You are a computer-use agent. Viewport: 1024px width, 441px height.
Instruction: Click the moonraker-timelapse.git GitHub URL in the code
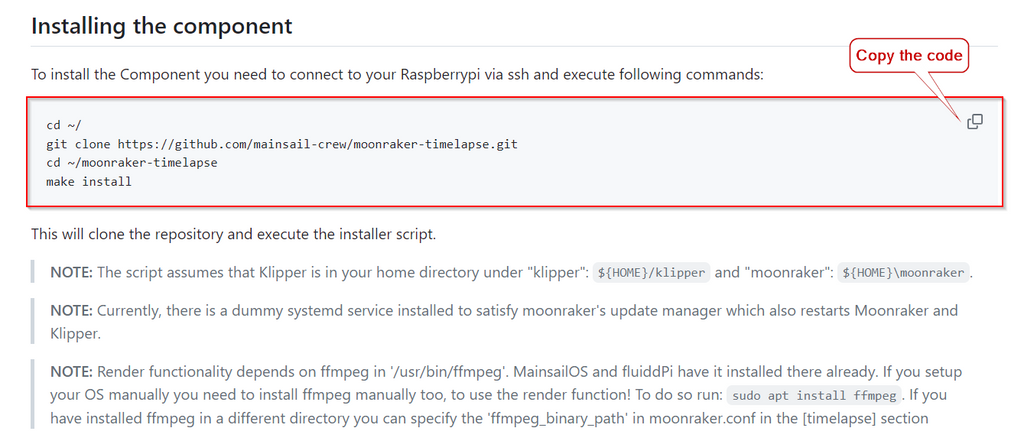point(317,144)
